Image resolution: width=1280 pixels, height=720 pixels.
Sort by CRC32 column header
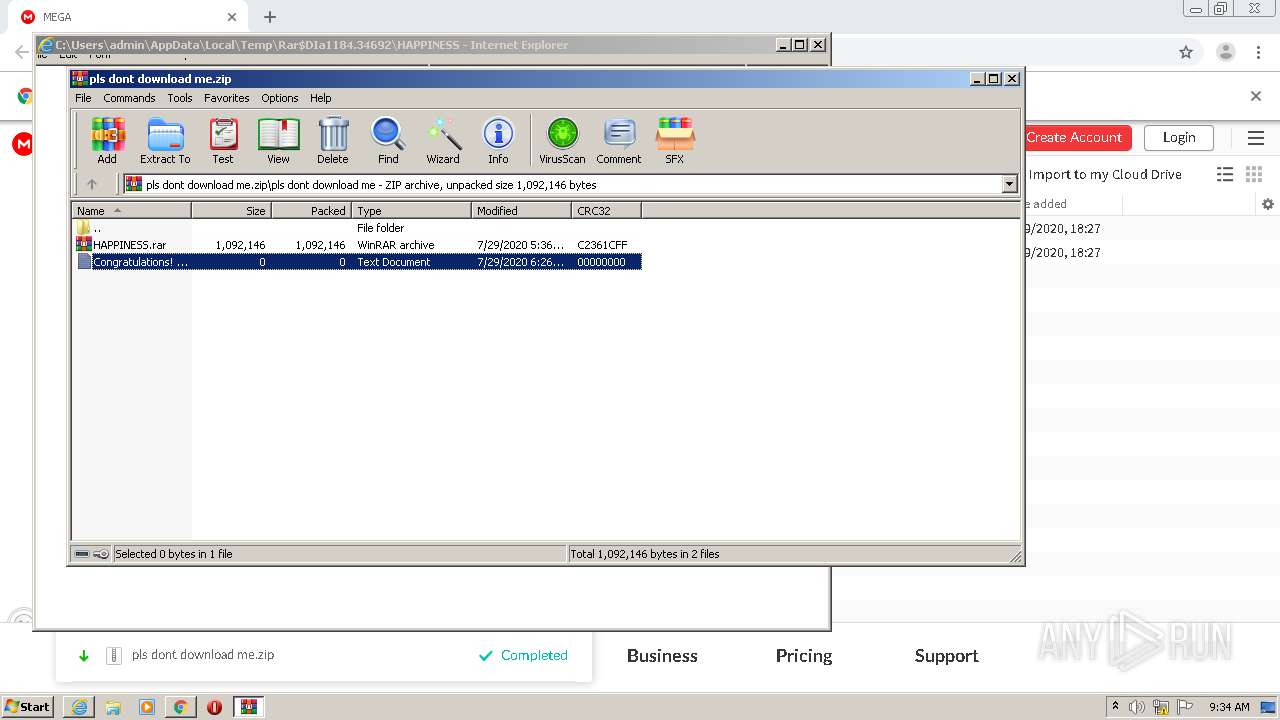pyautogui.click(x=606, y=210)
